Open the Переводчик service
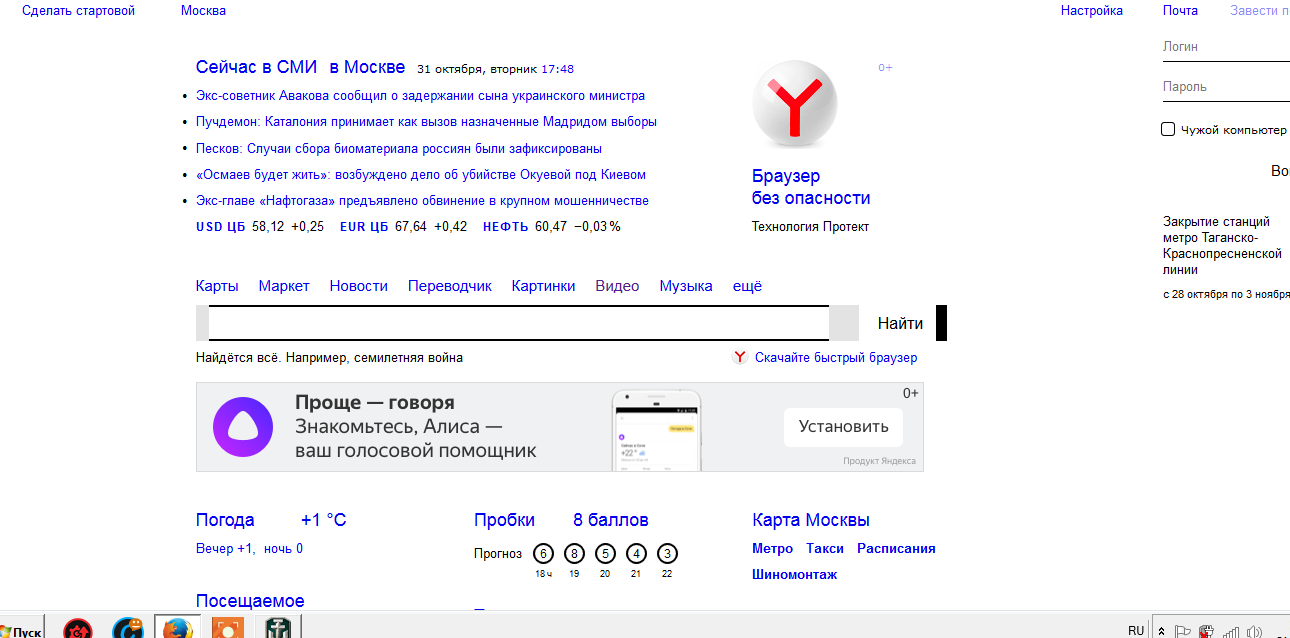1290x638 pixels. coord(450,286)
